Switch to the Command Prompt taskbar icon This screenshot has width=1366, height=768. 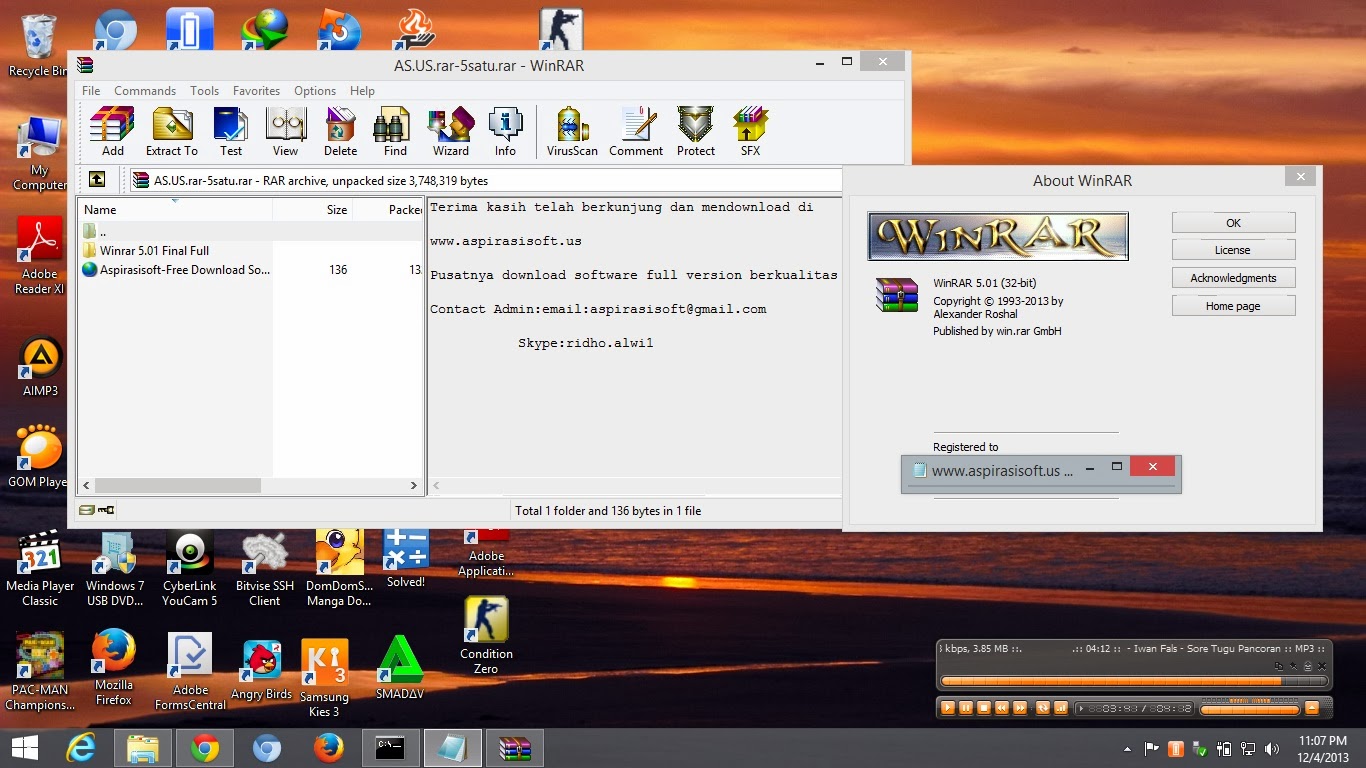[x=390, y=748]
